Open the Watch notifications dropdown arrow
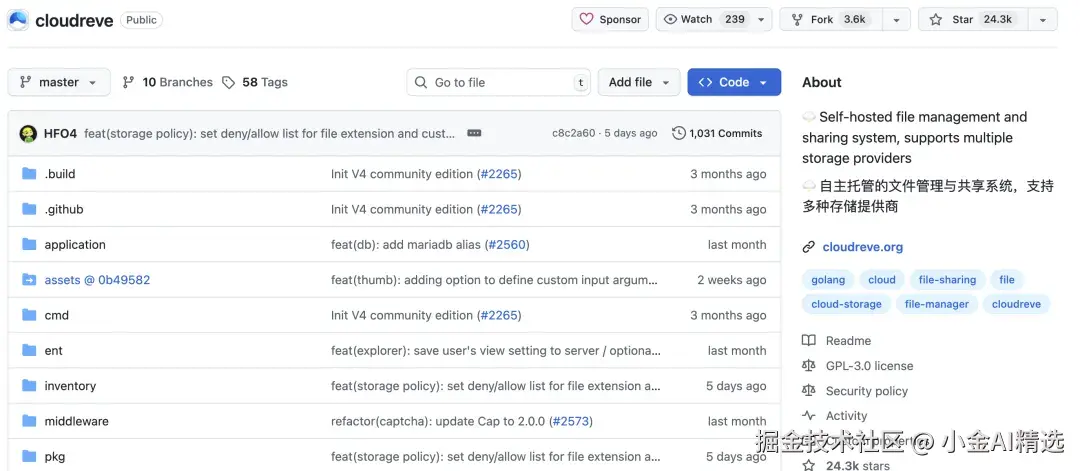The width and height of the screenshot is (1080, 471). point(761,20)
